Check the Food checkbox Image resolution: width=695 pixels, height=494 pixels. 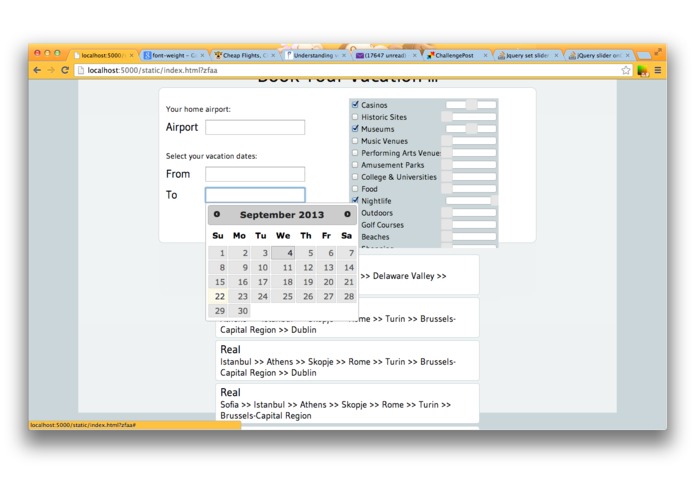355,188
